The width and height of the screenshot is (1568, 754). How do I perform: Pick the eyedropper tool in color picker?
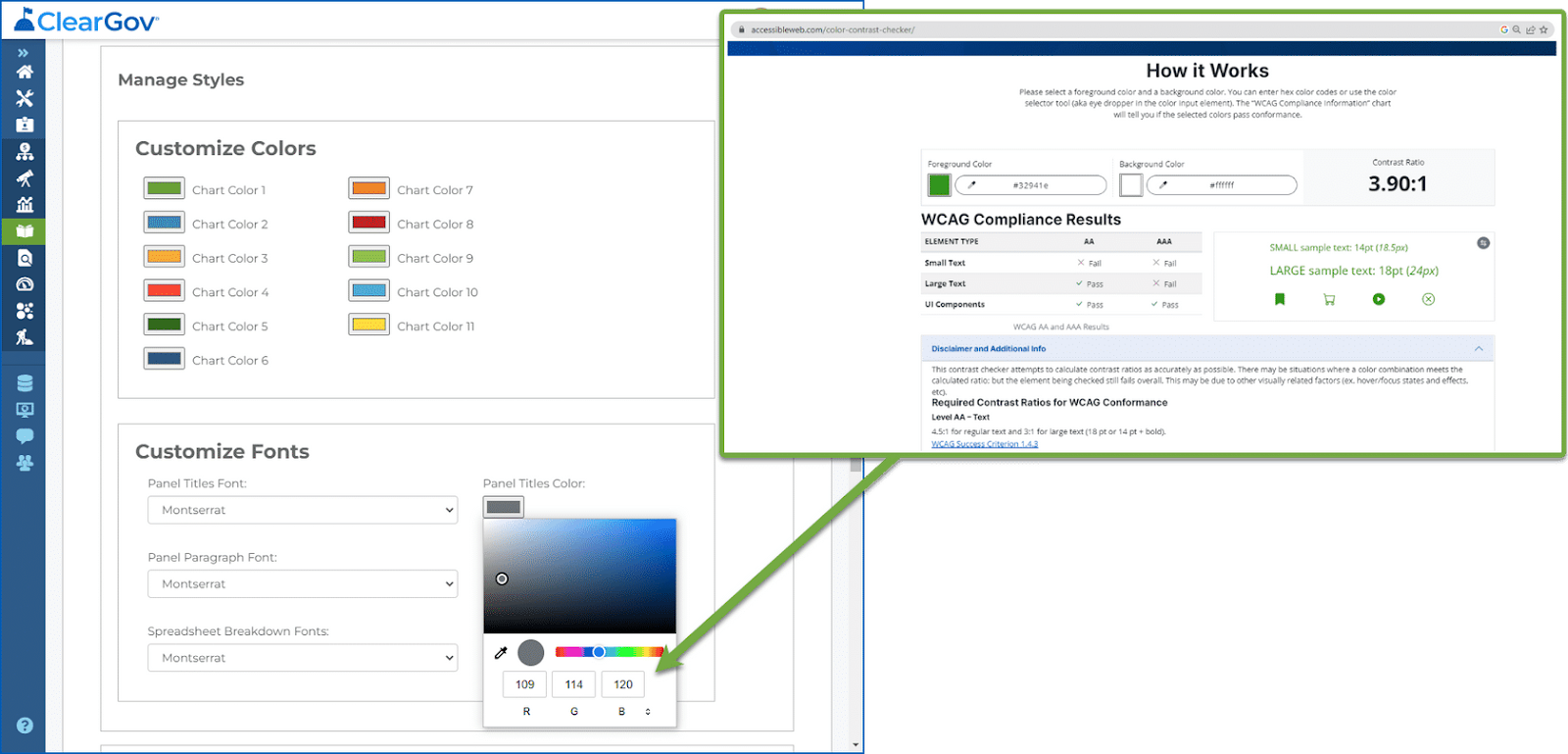501,652
